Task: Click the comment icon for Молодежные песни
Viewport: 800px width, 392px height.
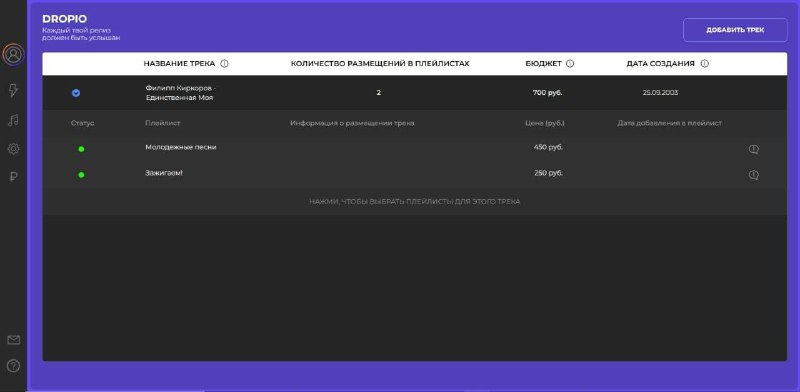Action: (x=754, y=149)
